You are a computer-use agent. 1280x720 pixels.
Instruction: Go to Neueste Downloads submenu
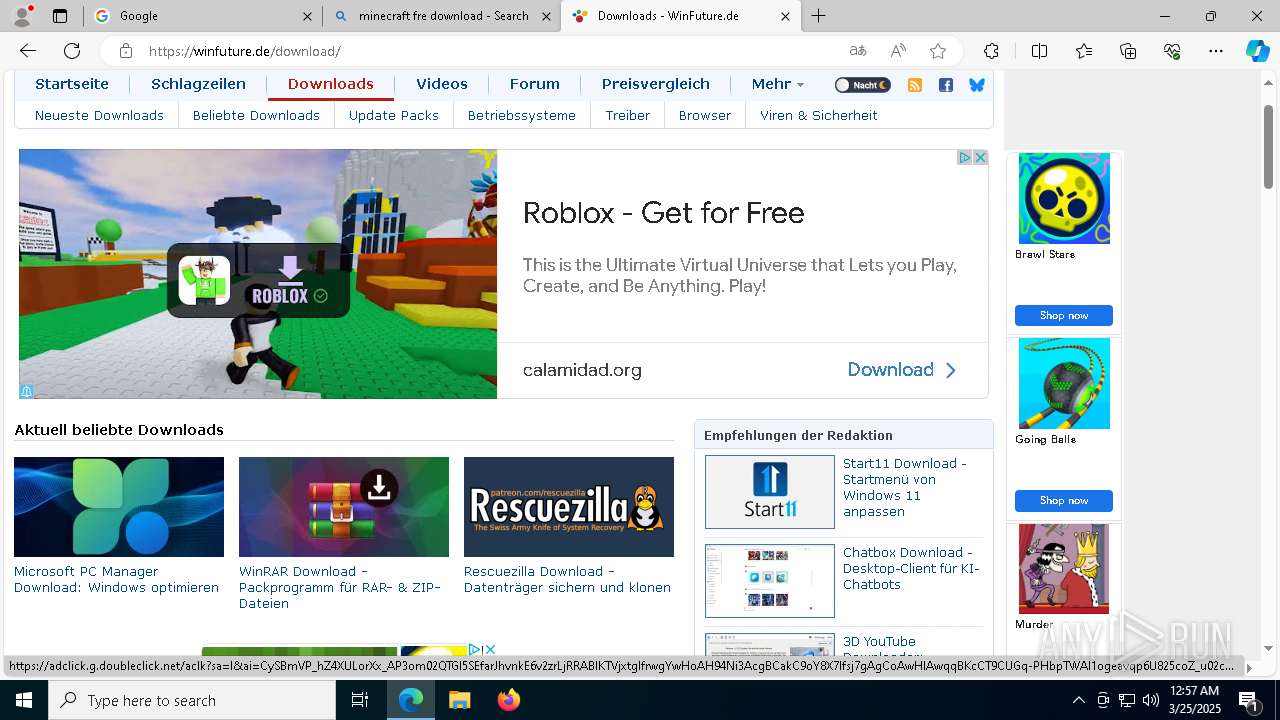[x=99, y=115]
